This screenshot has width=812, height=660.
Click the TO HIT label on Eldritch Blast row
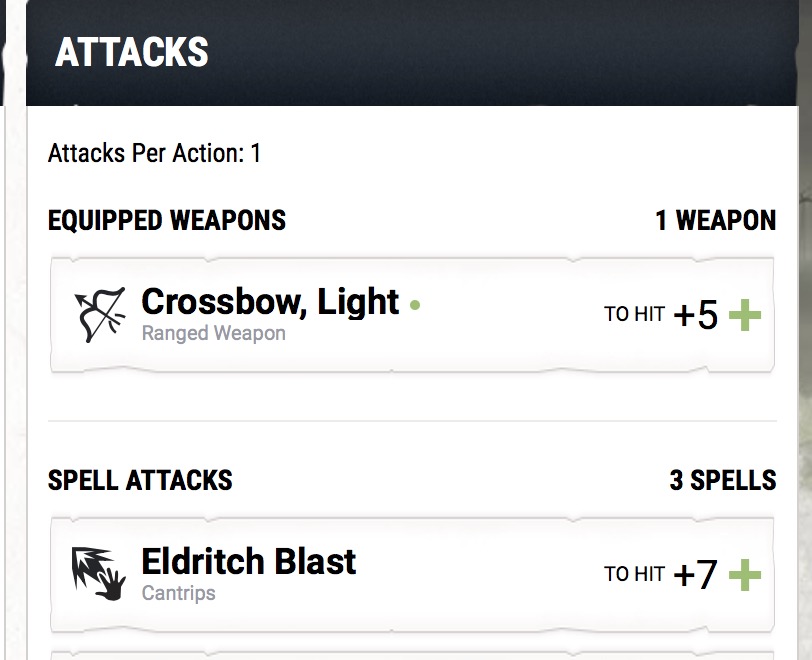[634, 574]
